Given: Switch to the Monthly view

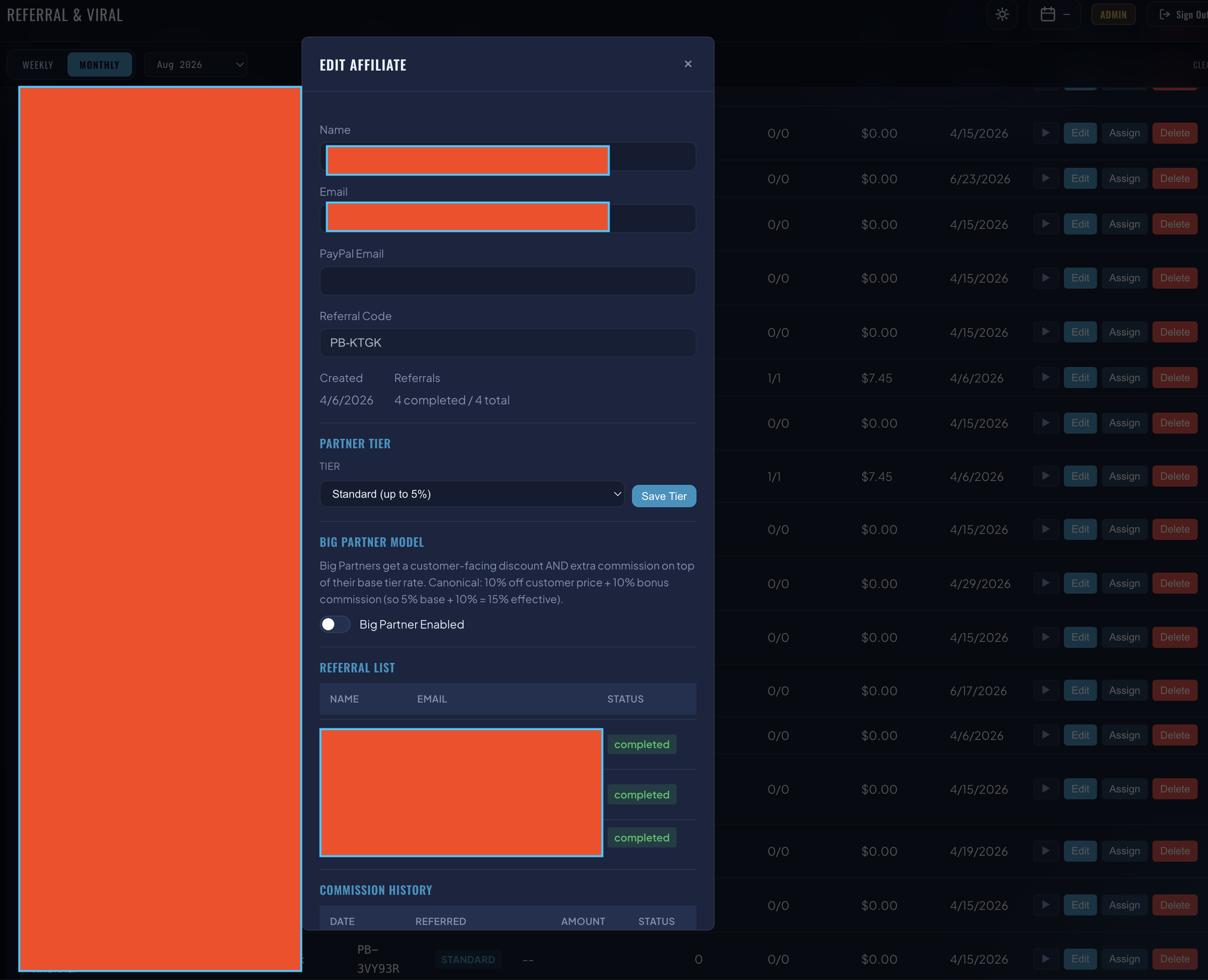Looking at the screenshot, I should [99, 65].
